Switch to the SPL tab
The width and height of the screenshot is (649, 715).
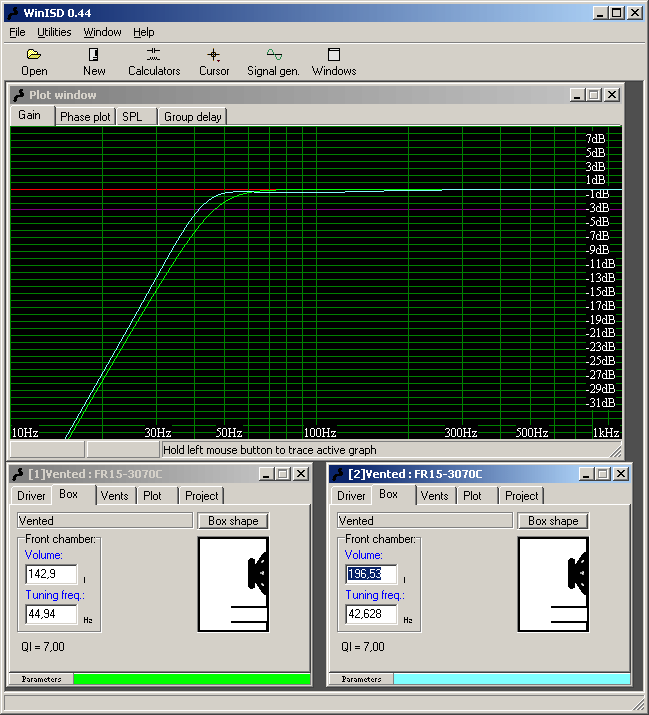(x=132, y=117)
